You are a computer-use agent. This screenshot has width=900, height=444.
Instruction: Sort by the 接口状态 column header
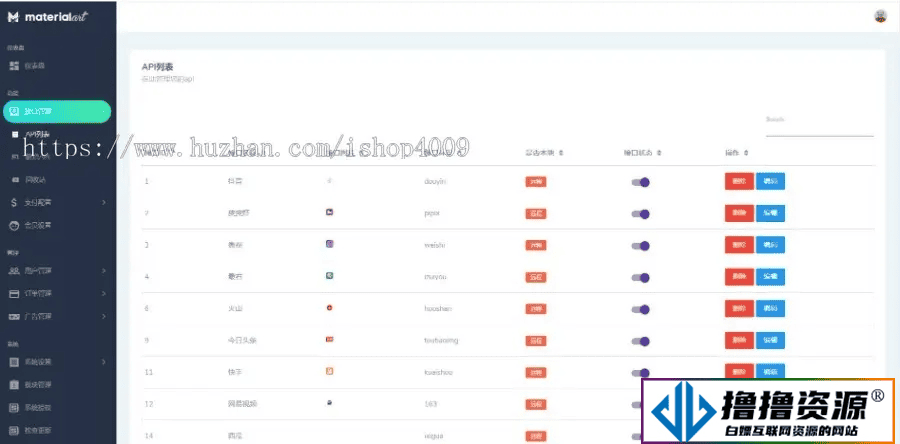642,153
